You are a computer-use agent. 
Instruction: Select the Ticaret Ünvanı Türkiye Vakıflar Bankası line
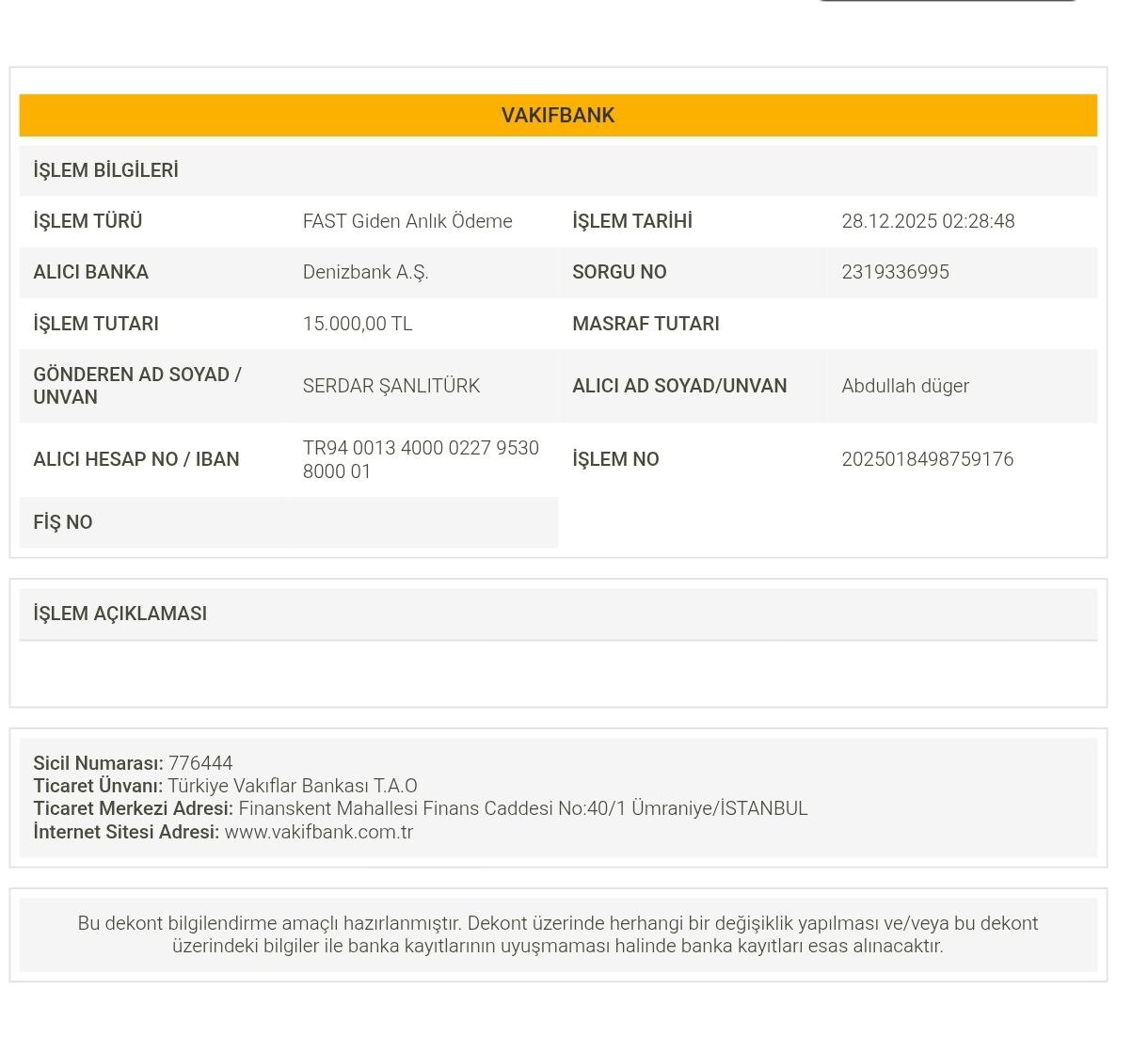point(225,786)
